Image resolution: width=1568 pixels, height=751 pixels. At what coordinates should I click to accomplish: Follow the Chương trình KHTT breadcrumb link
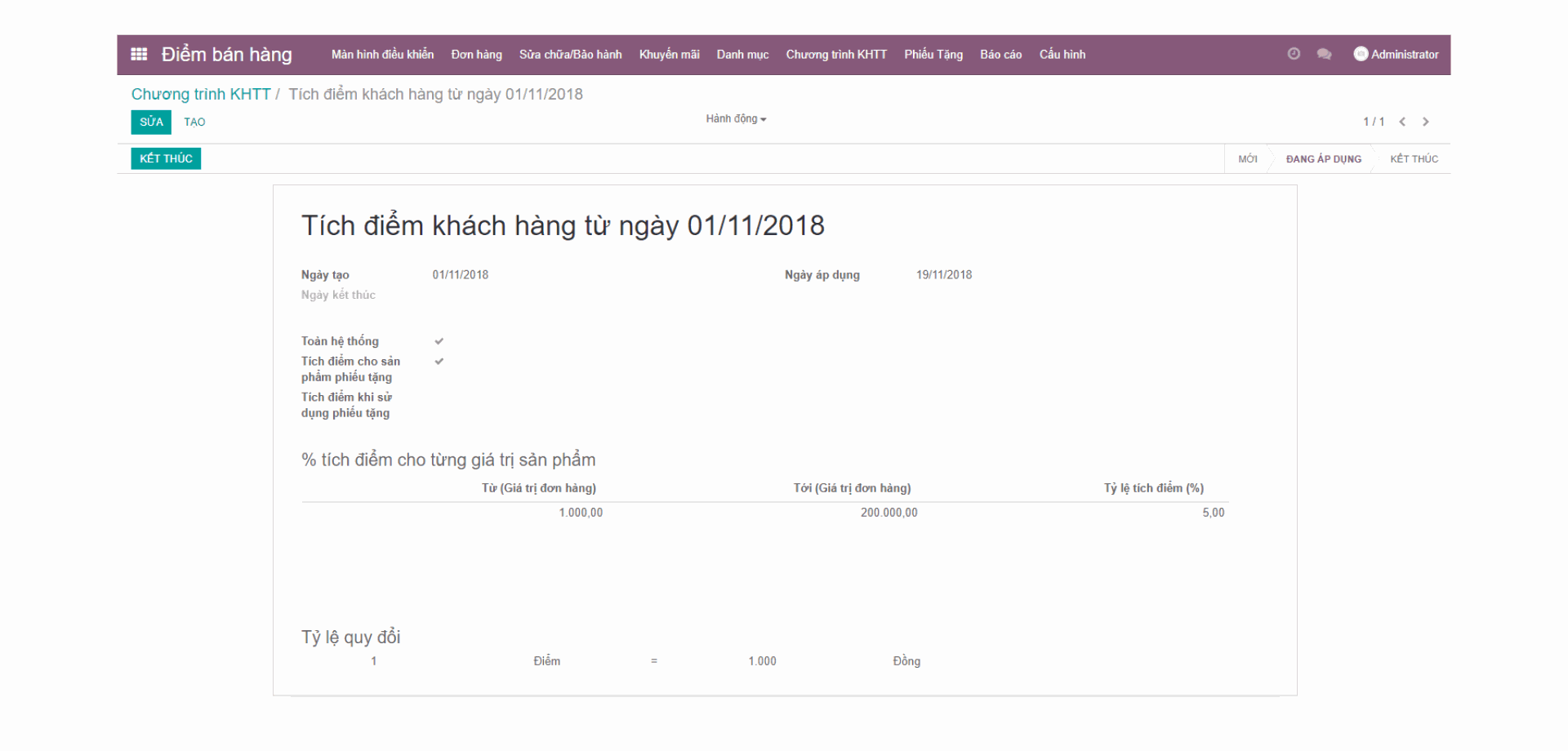tap(201, 94)
